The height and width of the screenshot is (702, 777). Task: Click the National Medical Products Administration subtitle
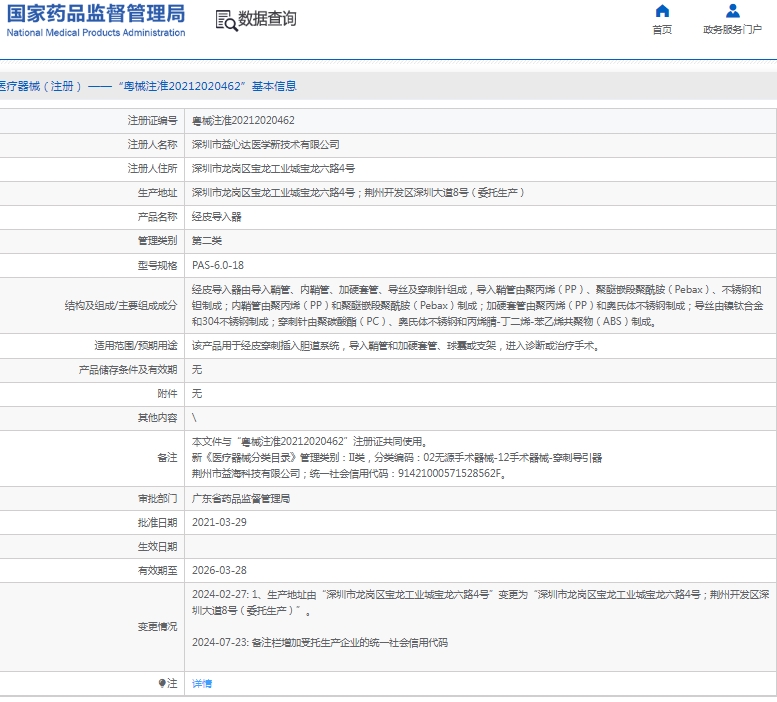click(96, 33)
